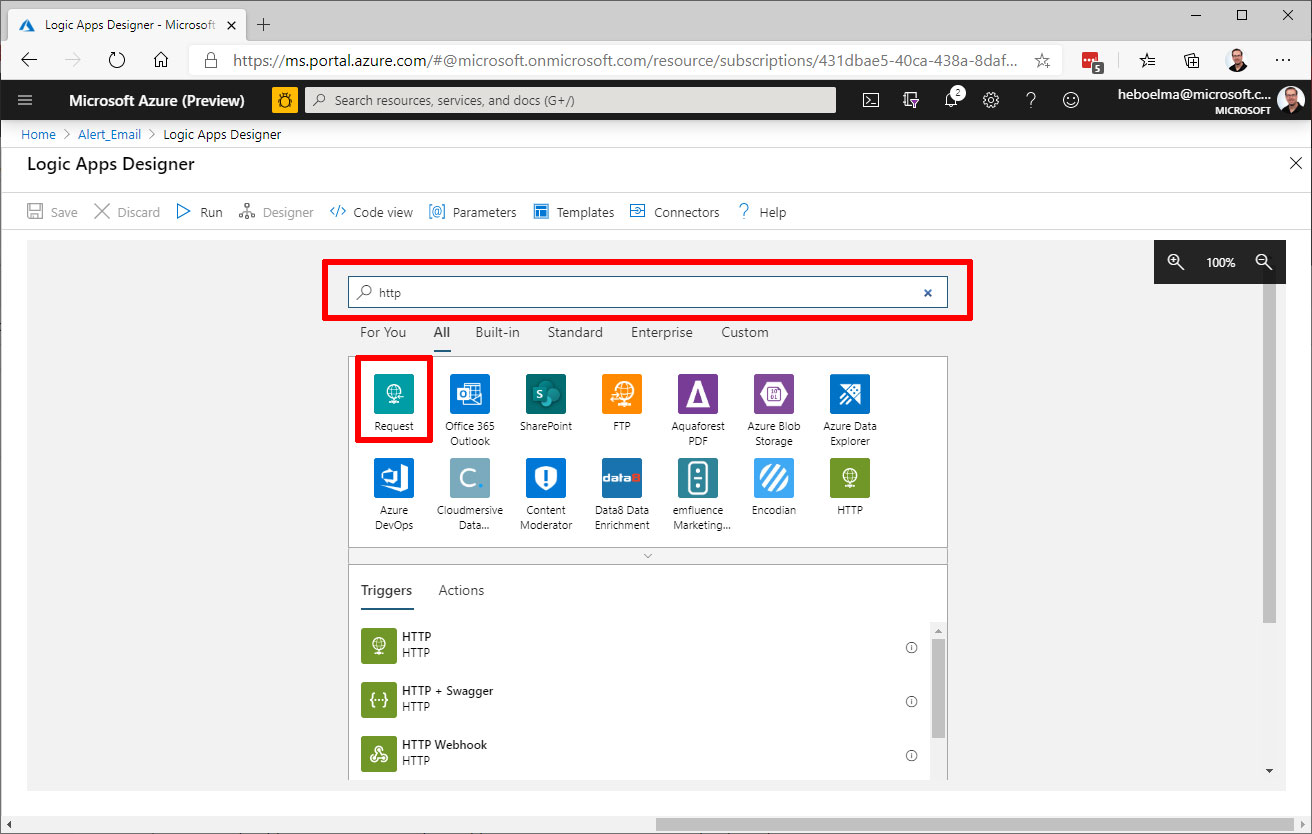Select the All connectors tab
The image size is (1312, 834).
click(x=442, y=332)
